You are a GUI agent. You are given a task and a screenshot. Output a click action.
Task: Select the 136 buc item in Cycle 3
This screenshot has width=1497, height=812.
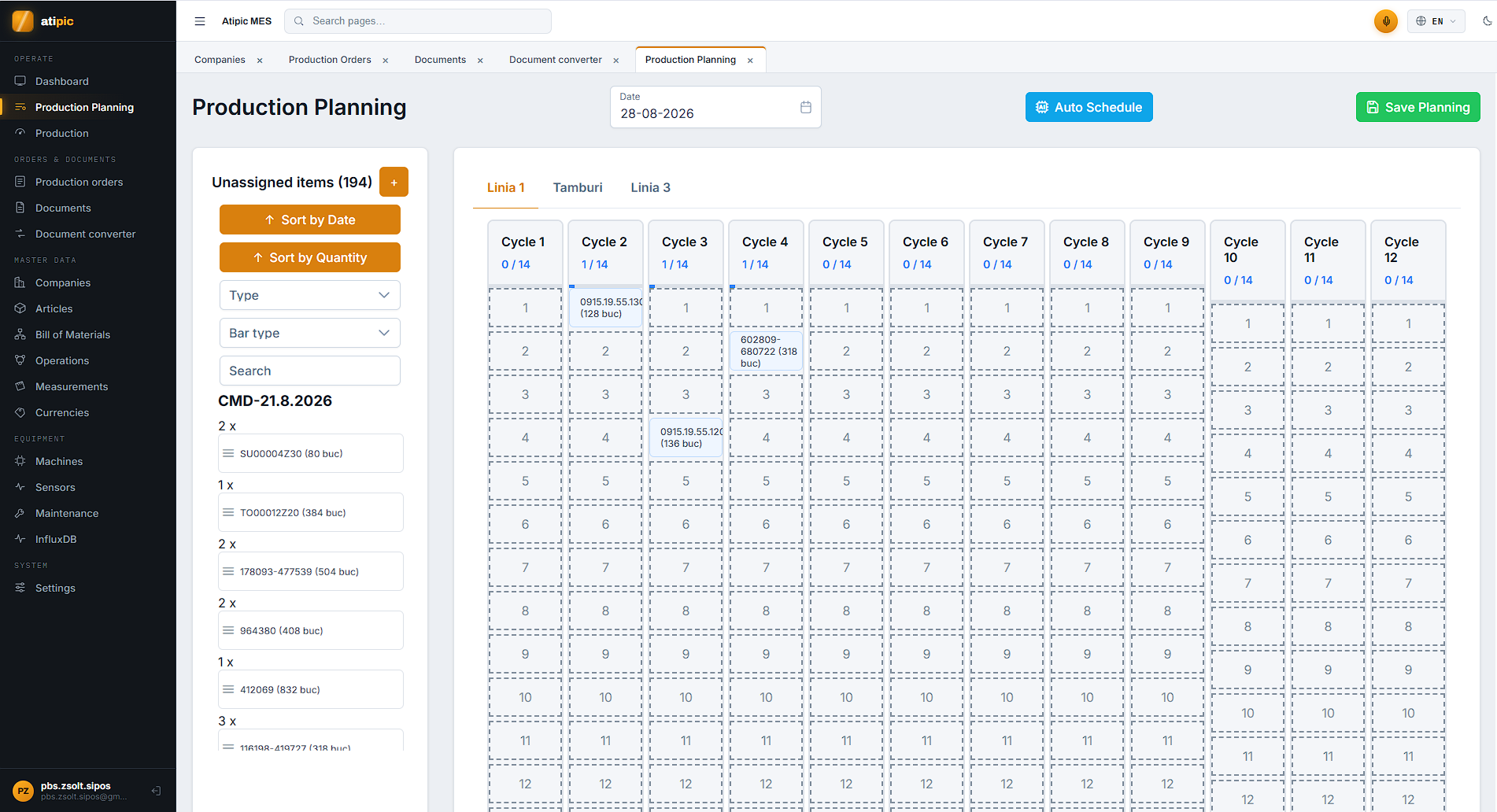click(686, 437)
